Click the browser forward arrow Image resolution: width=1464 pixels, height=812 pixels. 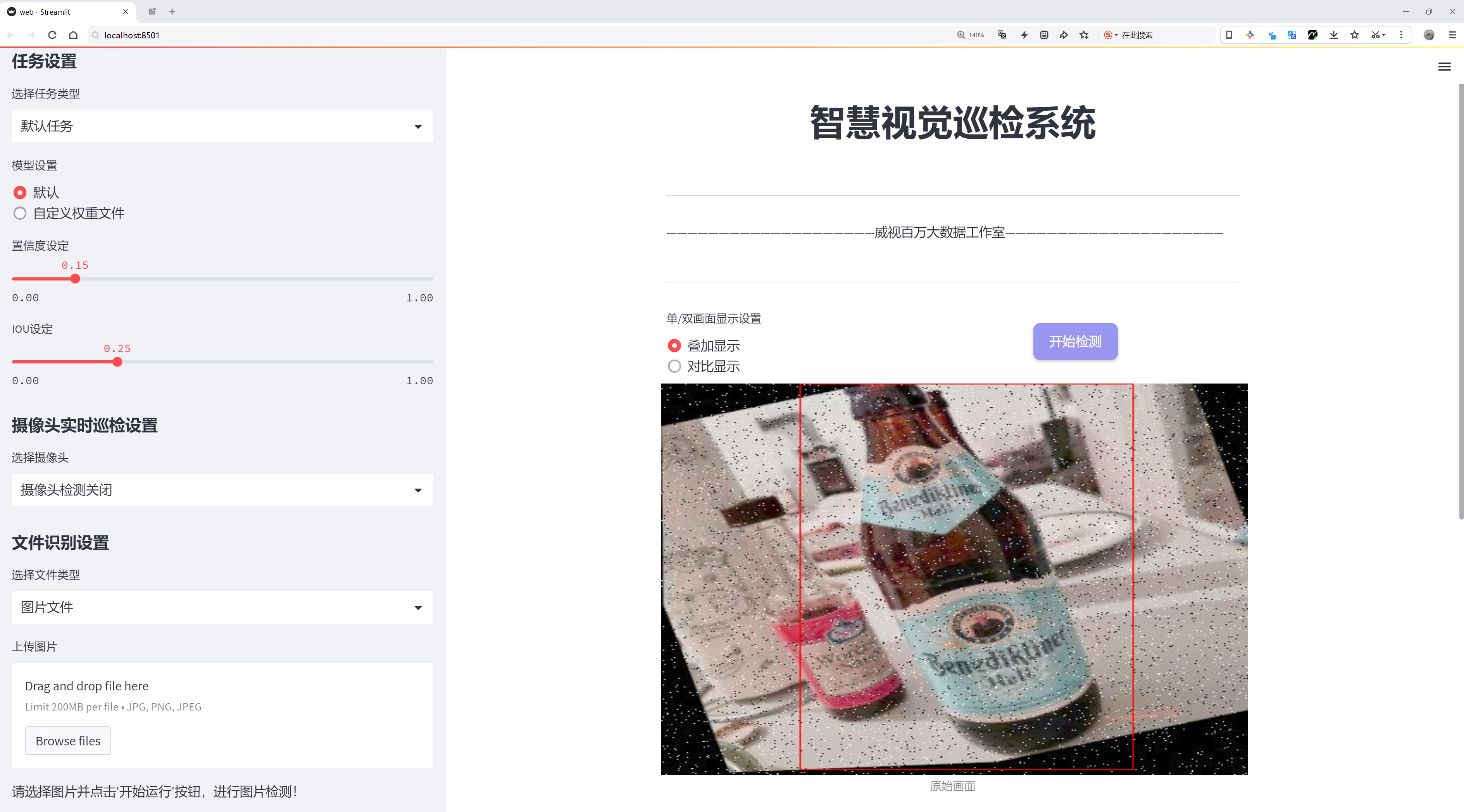[31, 35]
